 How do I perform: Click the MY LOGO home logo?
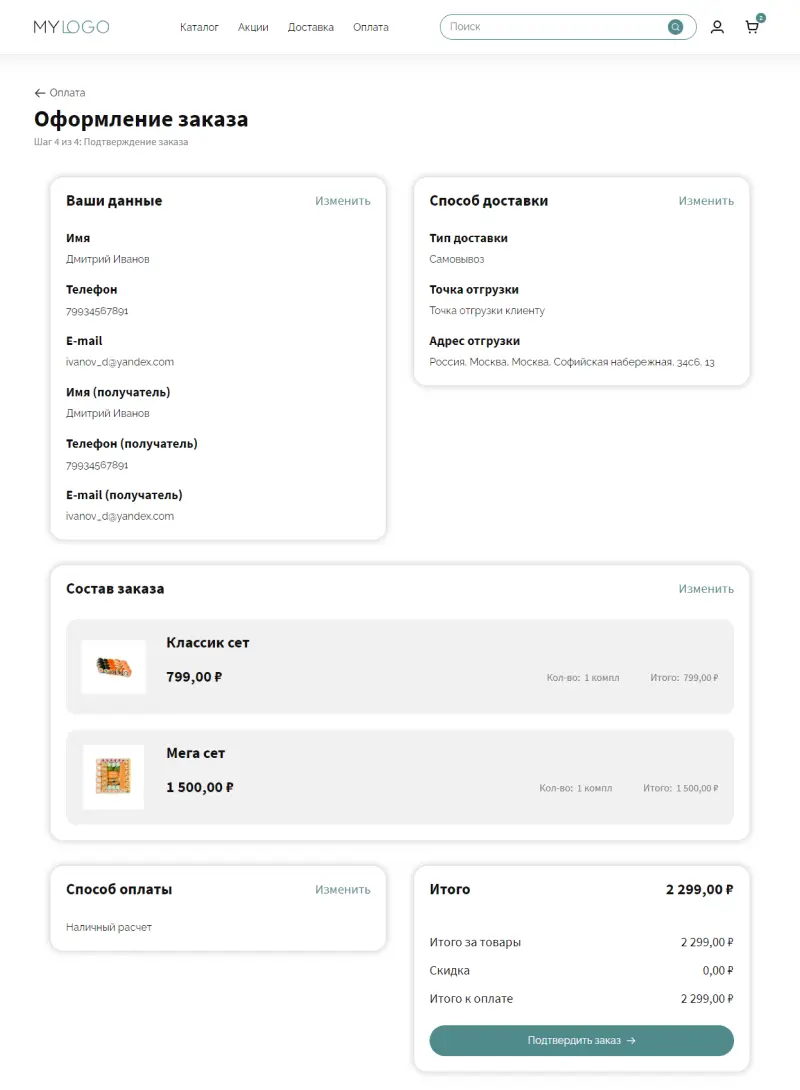click(71, 27)
